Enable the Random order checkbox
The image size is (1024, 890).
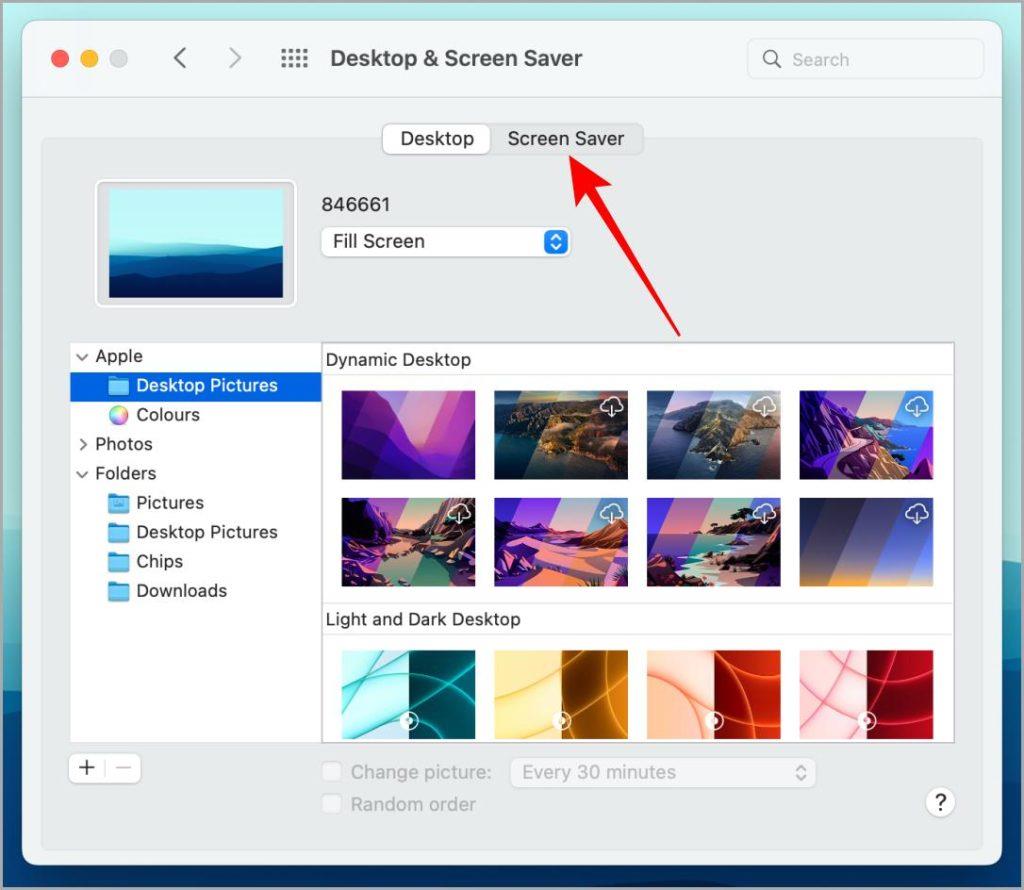(x=332, y=804)
